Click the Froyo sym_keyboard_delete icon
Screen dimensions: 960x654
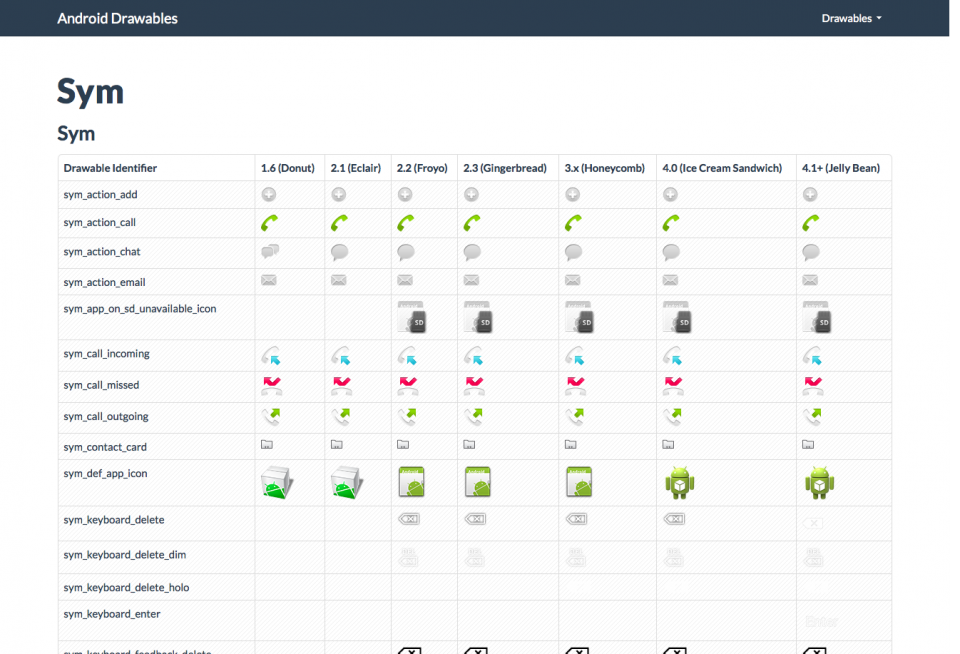[407, 519]
